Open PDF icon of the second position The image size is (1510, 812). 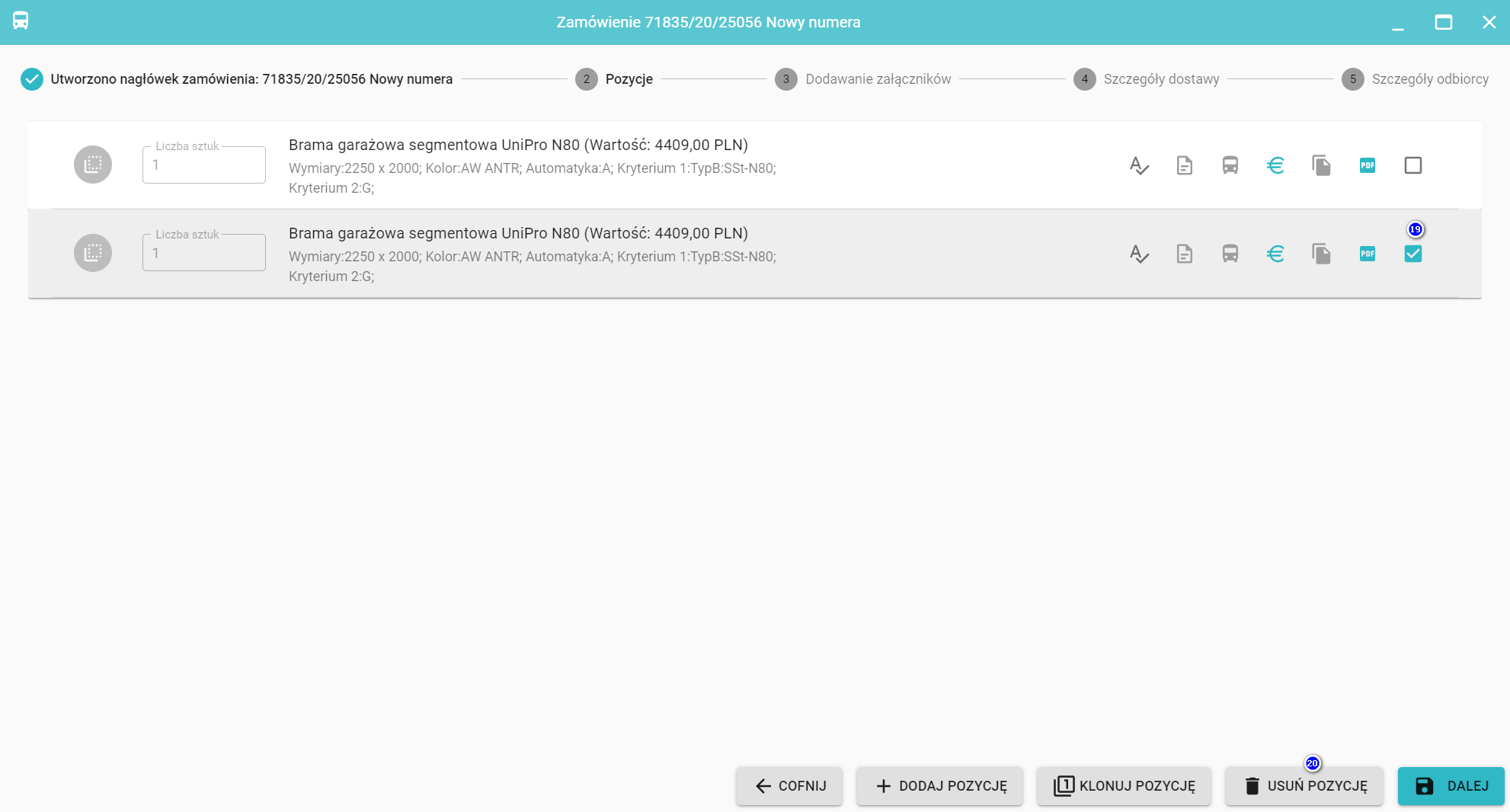pyautogui.click(x=1368, y=254)
